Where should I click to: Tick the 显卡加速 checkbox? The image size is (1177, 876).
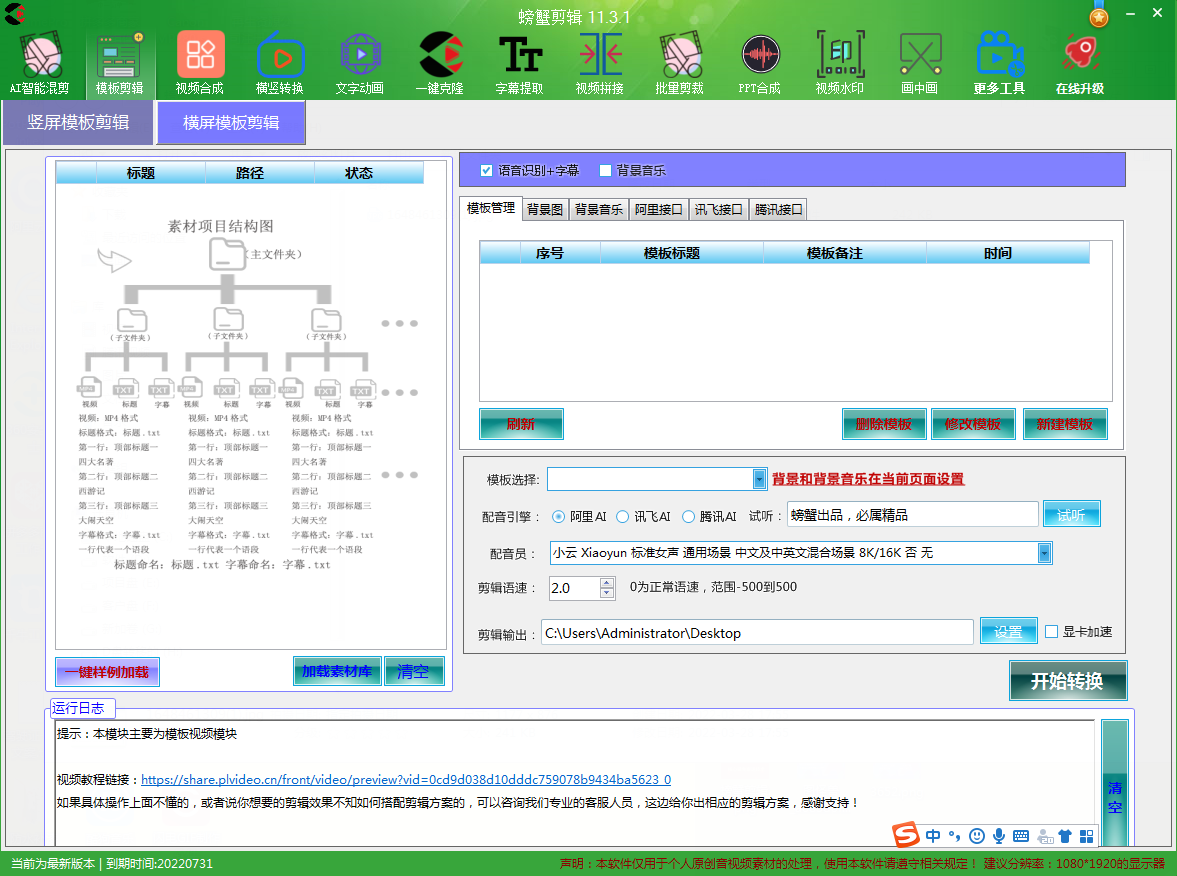pos(1051,632)
